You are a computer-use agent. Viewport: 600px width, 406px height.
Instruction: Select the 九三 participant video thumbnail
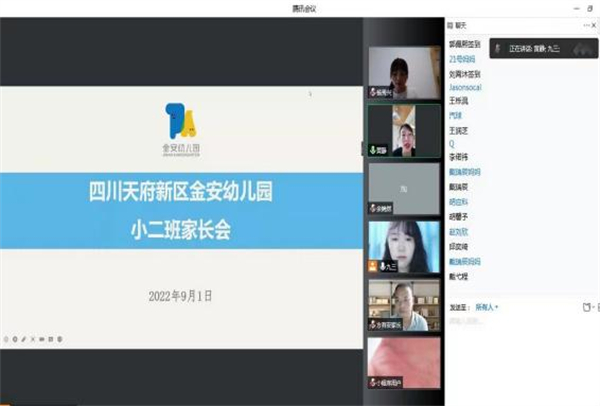coord(403,246)
